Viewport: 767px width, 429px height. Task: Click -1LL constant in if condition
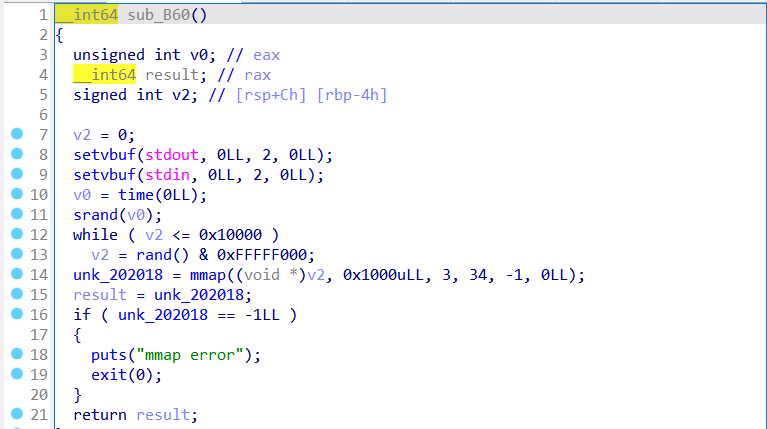coord(262,315)
